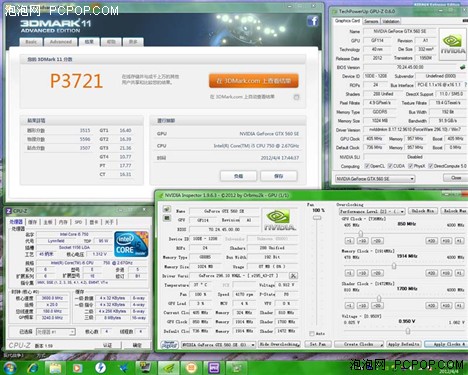Screen dimensions: 468x375
Task: Open bus interface question mark help in GPU-Z
Action: pyautogui.click(x=466, y=85)
